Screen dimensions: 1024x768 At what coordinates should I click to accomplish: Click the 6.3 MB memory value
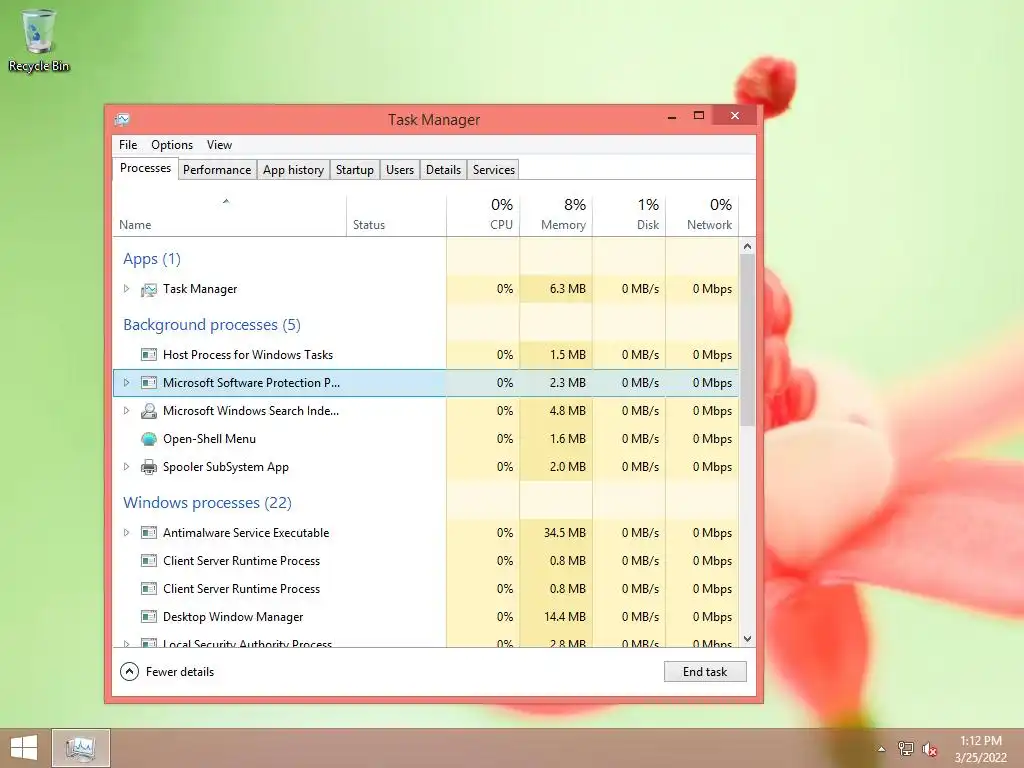568,289
